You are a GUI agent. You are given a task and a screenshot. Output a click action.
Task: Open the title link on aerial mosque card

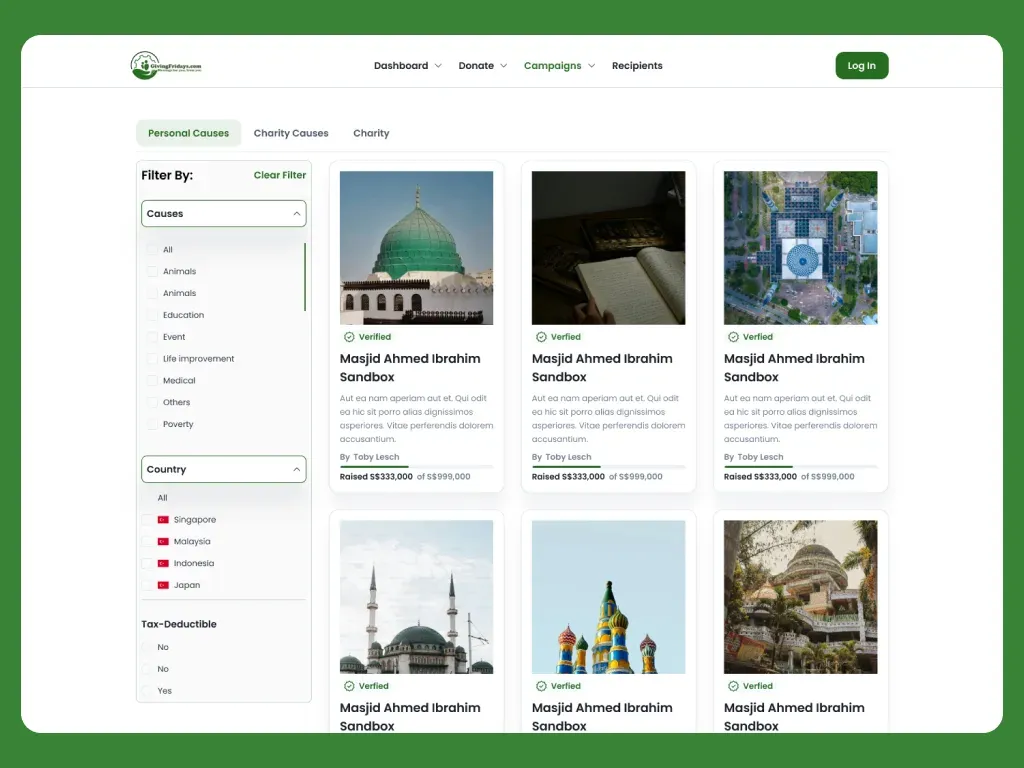click(x=793, y=368)
